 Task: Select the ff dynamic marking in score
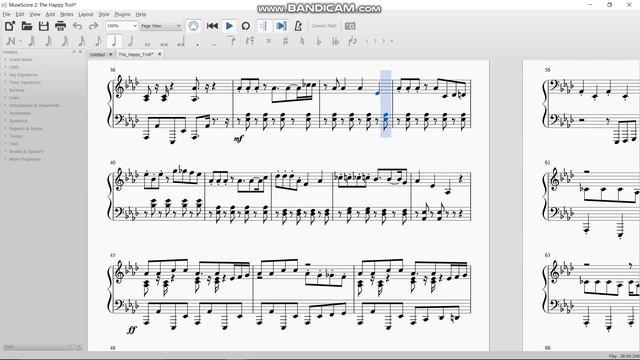point(131,330)
